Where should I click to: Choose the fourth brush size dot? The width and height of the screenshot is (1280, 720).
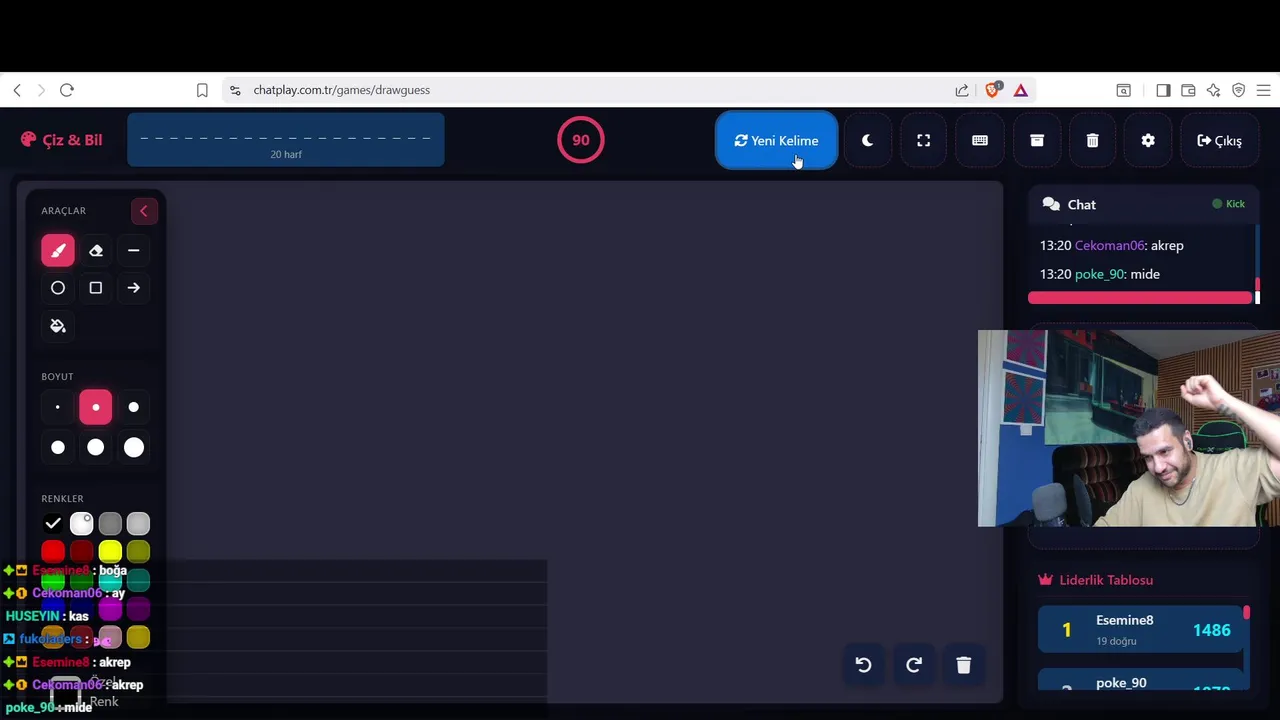(x=58, y=447)
